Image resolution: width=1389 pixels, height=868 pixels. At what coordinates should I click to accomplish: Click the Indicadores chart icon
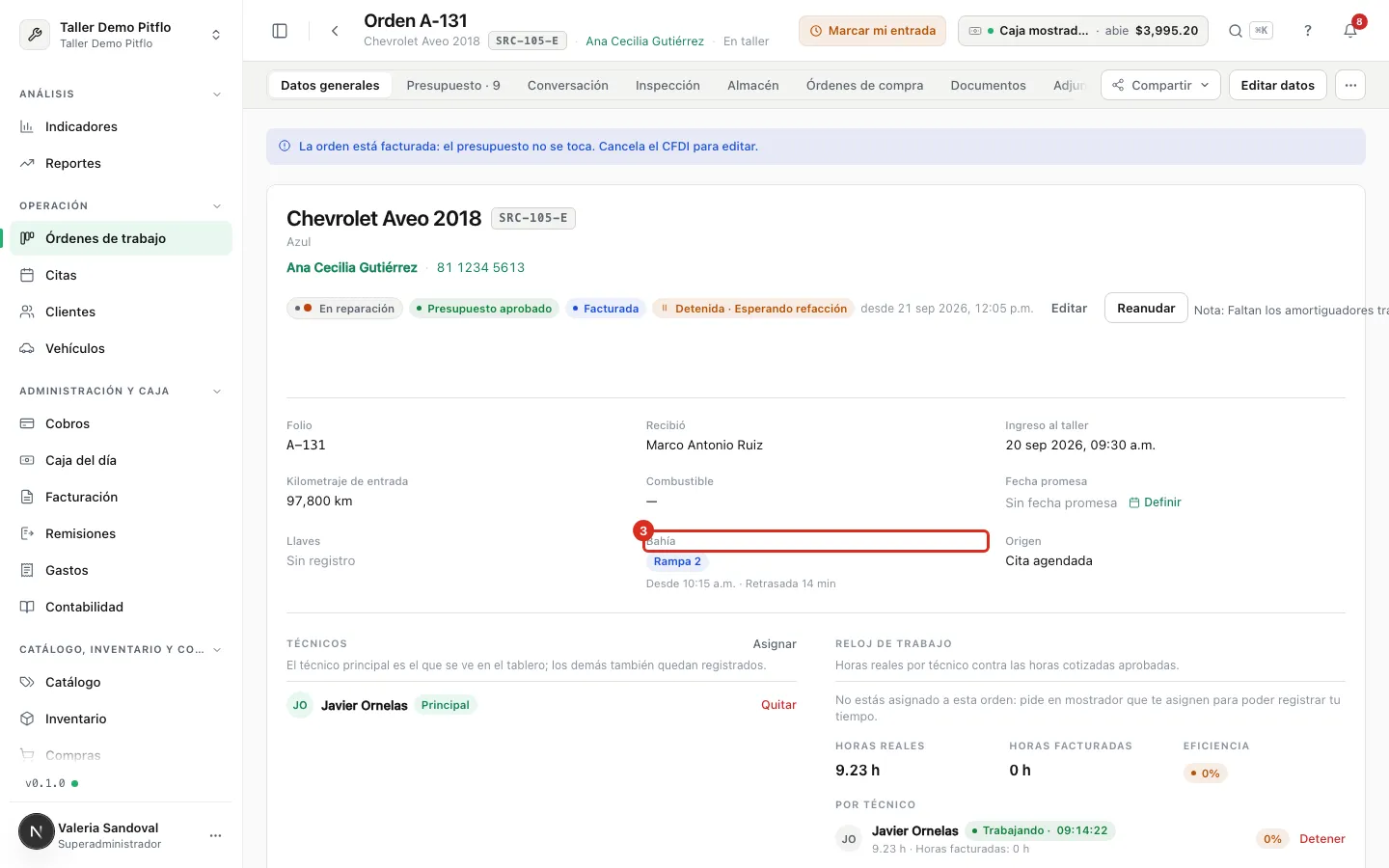click(x=27, y=126)
